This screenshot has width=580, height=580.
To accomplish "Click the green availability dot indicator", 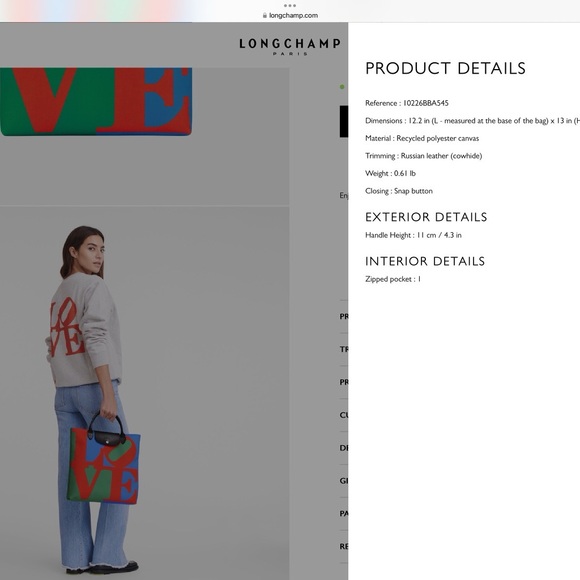I will pos(342,87).
